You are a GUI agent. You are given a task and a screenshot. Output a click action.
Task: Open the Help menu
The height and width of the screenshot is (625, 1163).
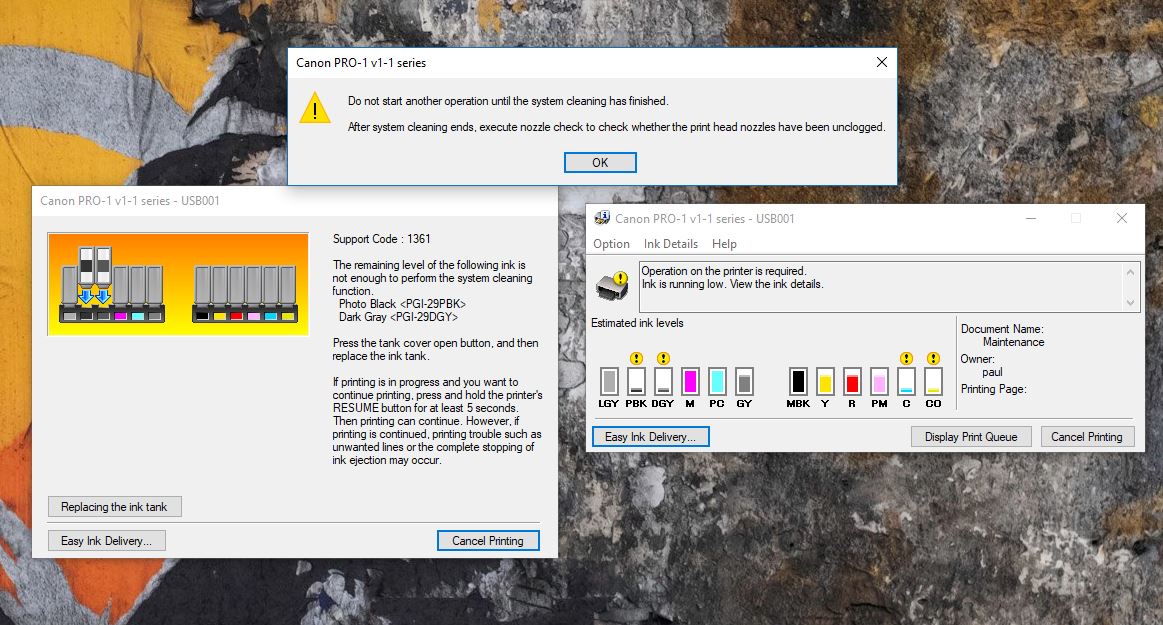tap(724, 244)
